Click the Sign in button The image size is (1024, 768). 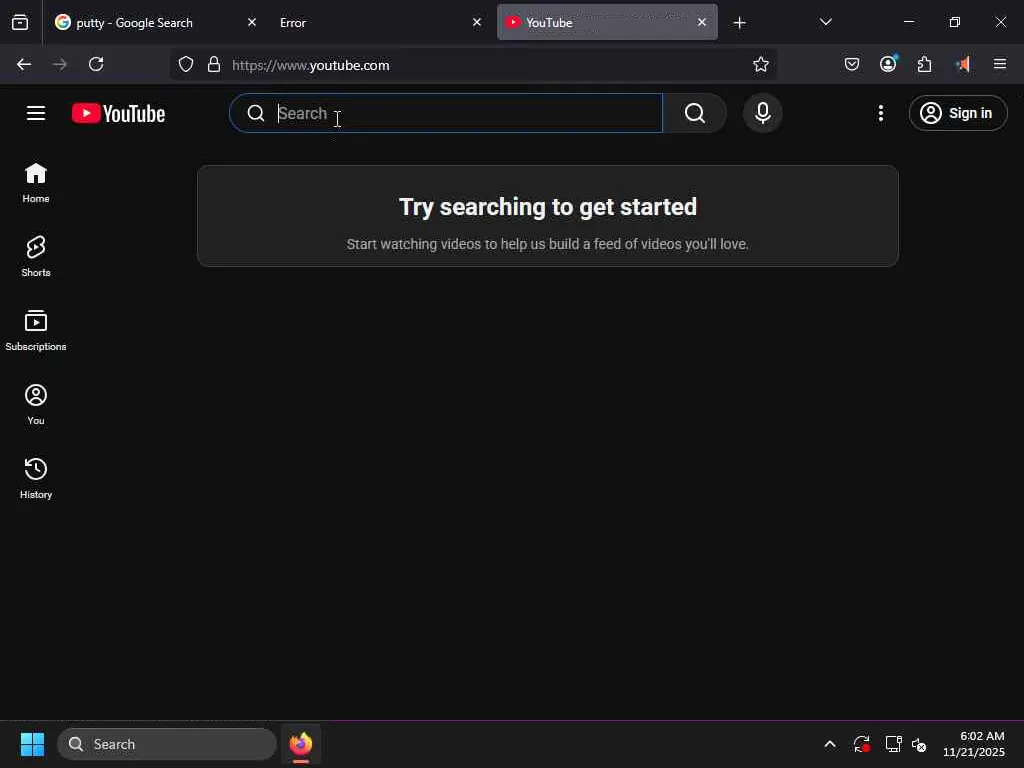[958, 113]
